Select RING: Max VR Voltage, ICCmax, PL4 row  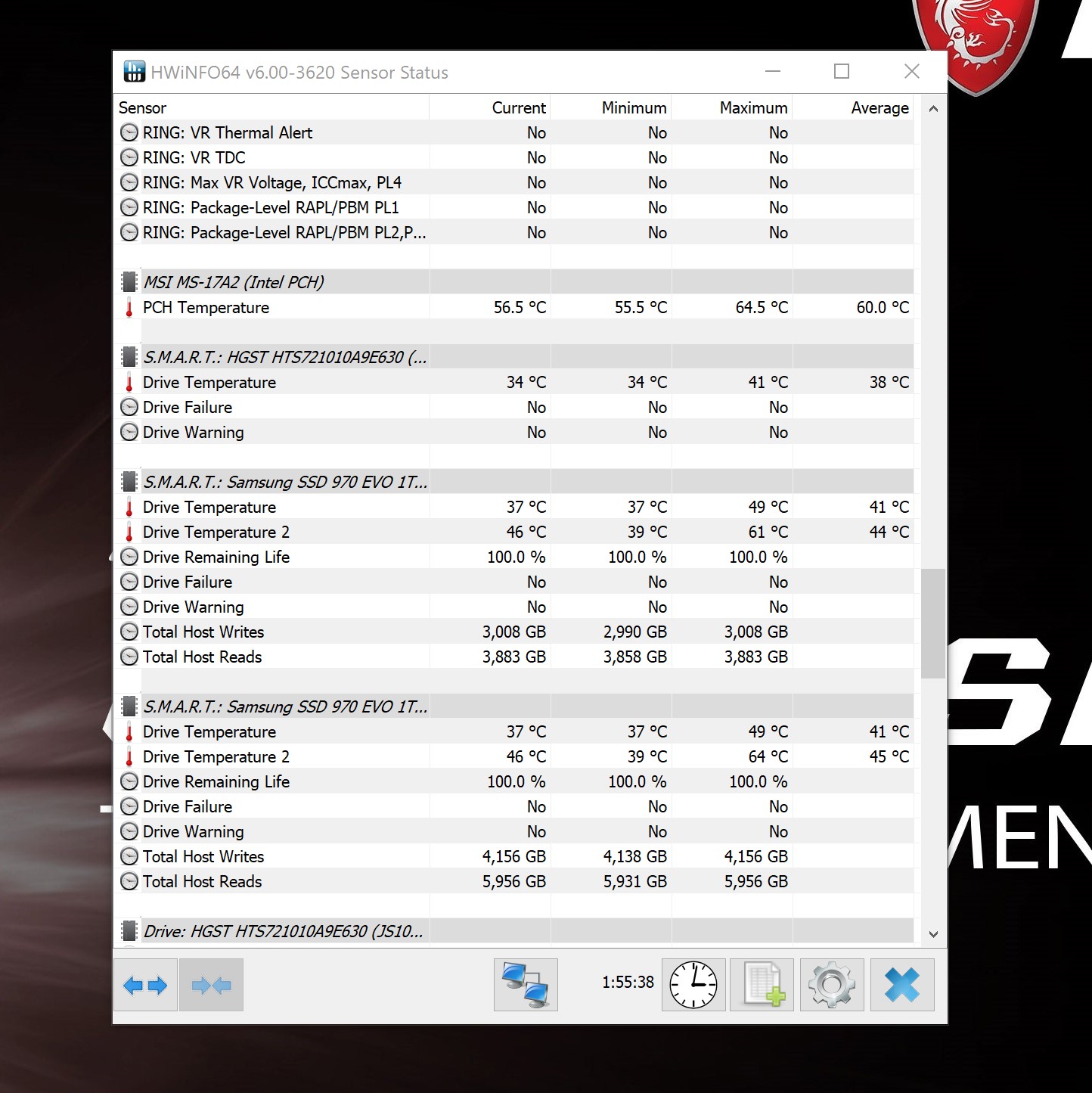coord(513,182)
